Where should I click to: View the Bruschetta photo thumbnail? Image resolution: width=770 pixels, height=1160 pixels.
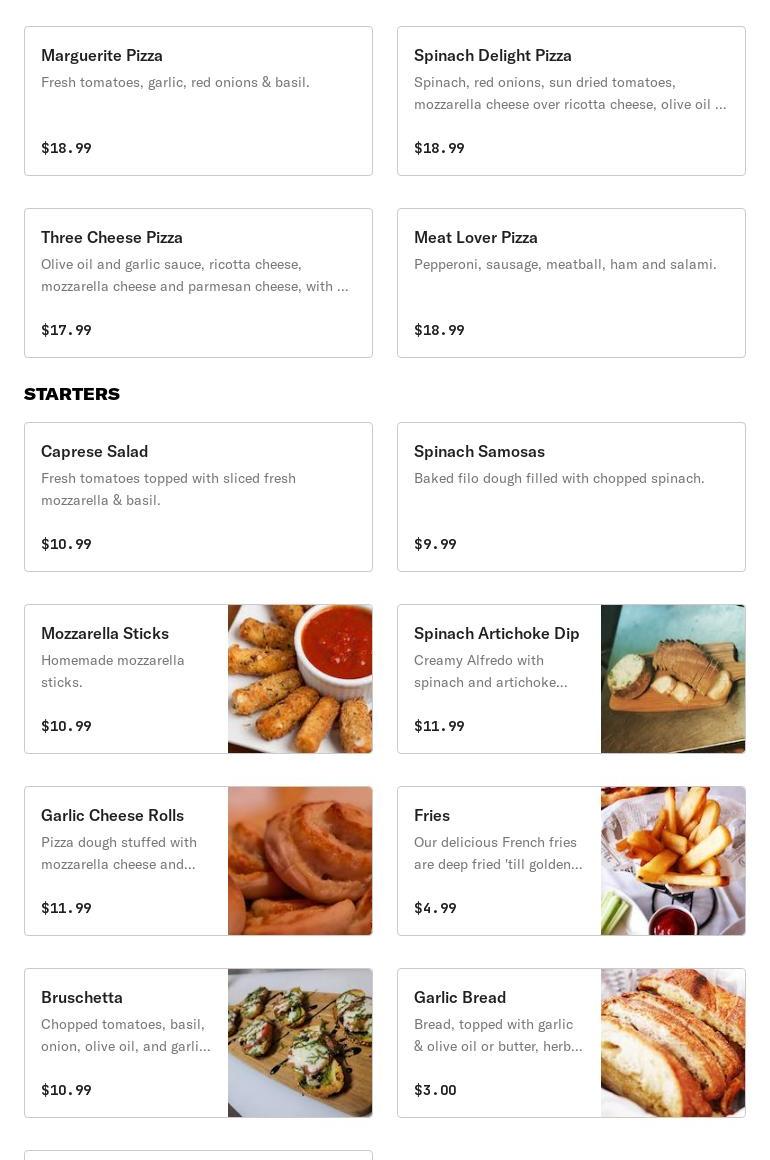coord(300,1043)
